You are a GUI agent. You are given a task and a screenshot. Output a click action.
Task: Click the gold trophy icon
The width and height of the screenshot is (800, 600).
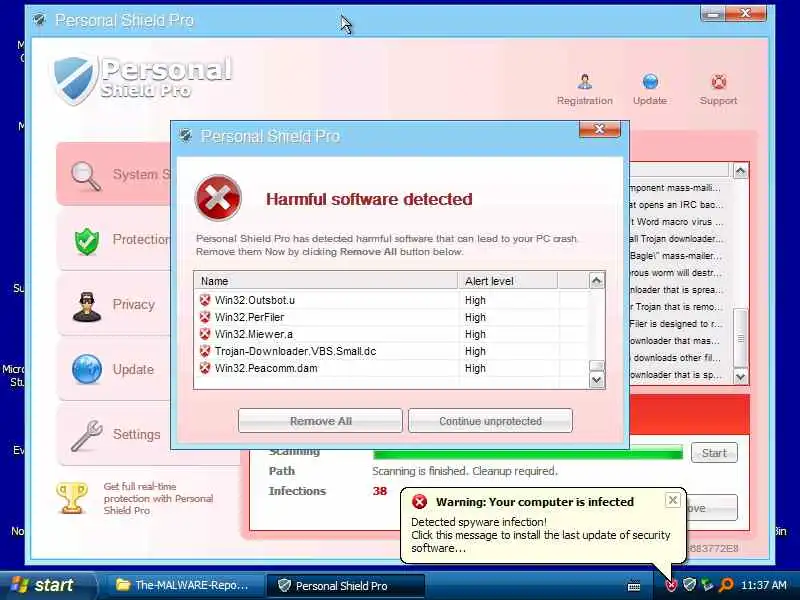pos(72,498)
